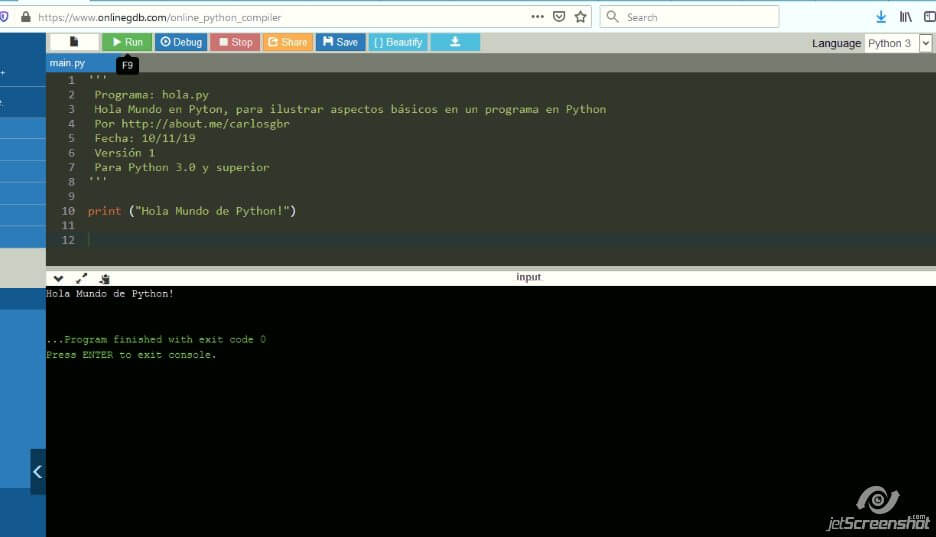Save page to Pocket icon
The height and width of the screenshot is (537, 936).
point(559,17)
